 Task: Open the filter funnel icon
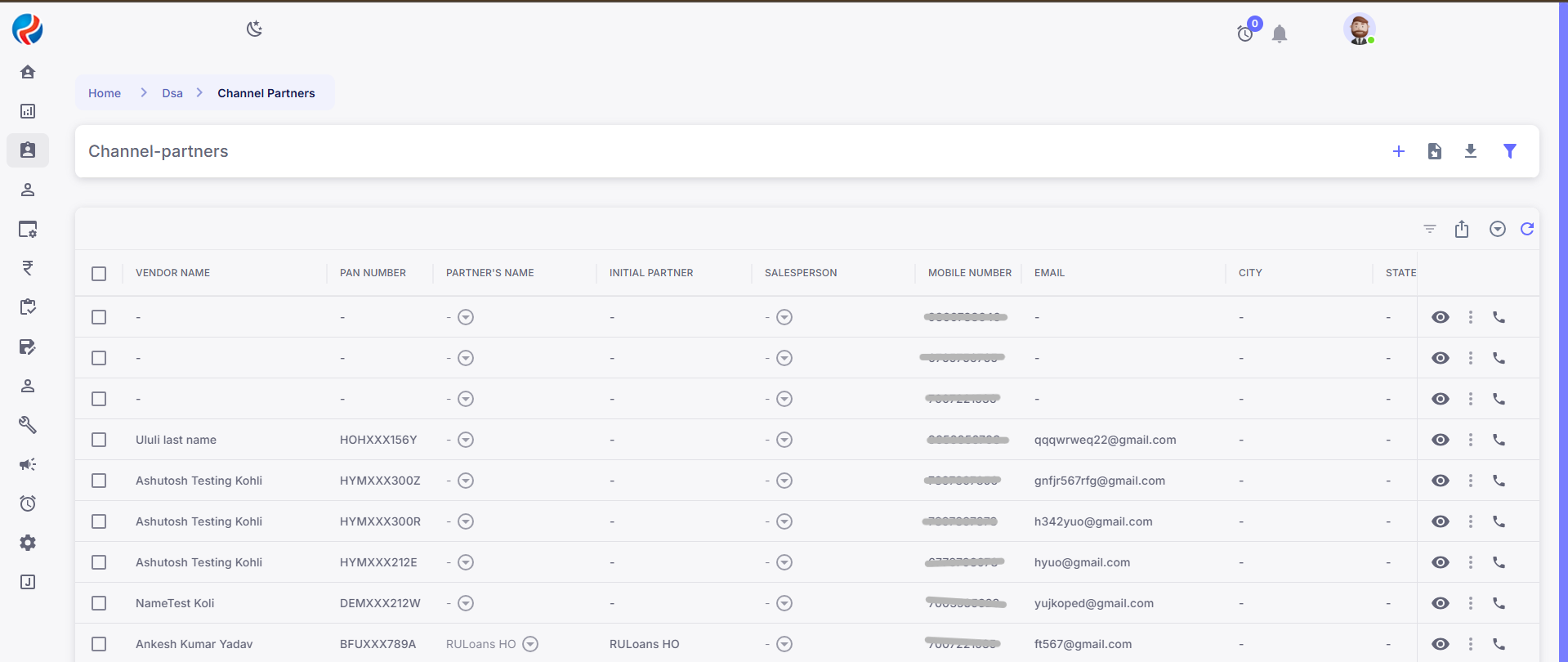pos(1509,151)
